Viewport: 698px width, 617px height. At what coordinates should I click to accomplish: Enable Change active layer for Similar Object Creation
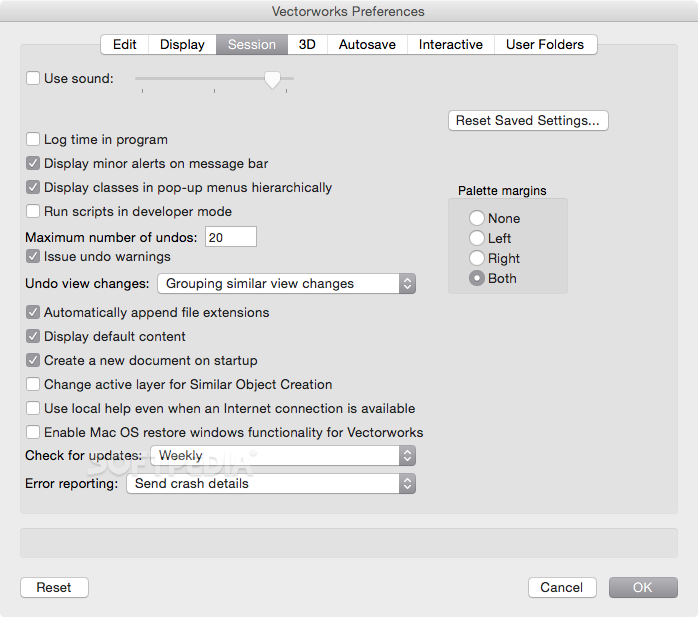pos(33,384)
